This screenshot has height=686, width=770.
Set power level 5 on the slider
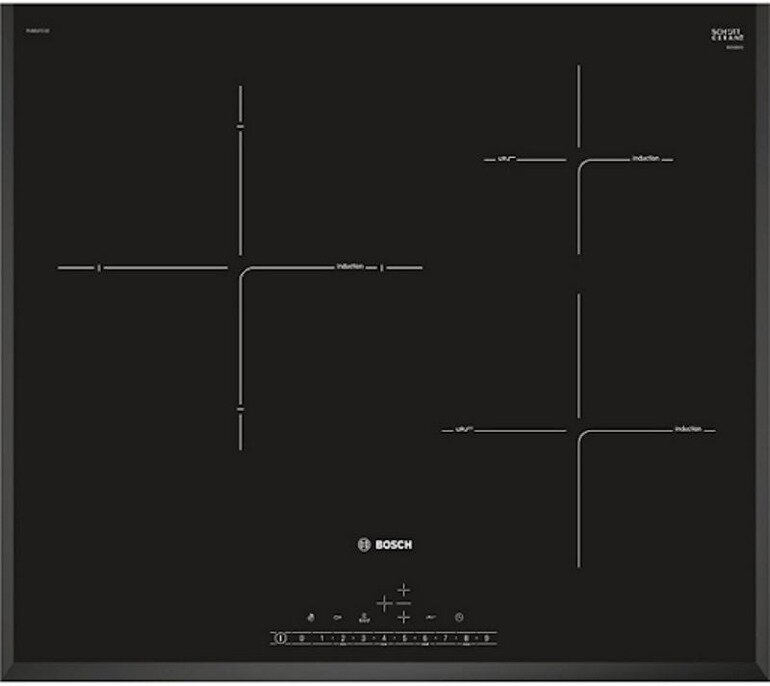pyautogui.click(x=405, y=638)
